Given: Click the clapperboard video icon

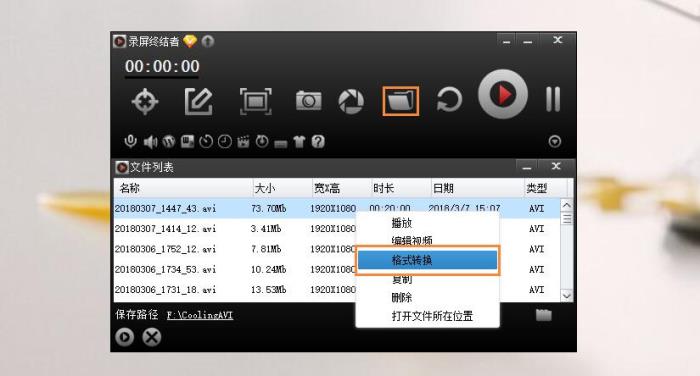Looking at the screenshot, I should point(243,142).
